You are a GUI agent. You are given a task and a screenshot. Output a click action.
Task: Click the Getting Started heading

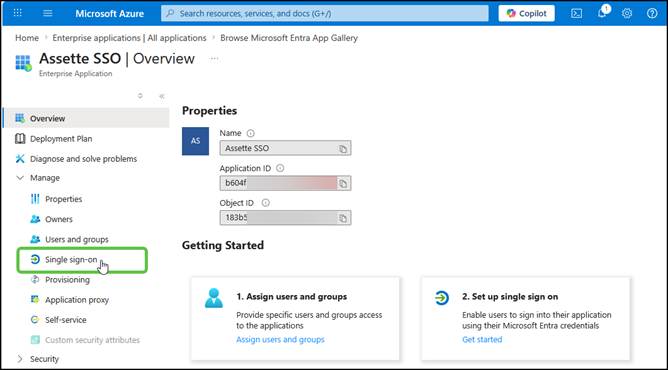[x=223, y=245]
